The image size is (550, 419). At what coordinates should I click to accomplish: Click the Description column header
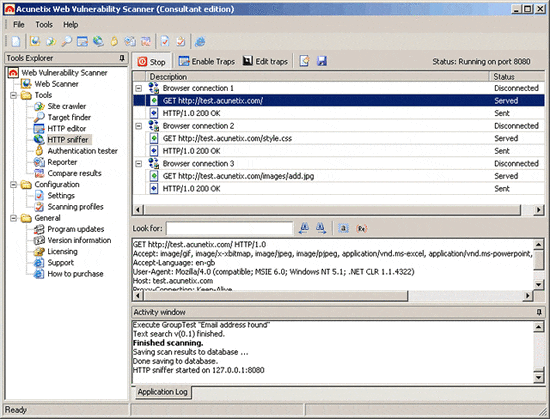coord(317,76)
